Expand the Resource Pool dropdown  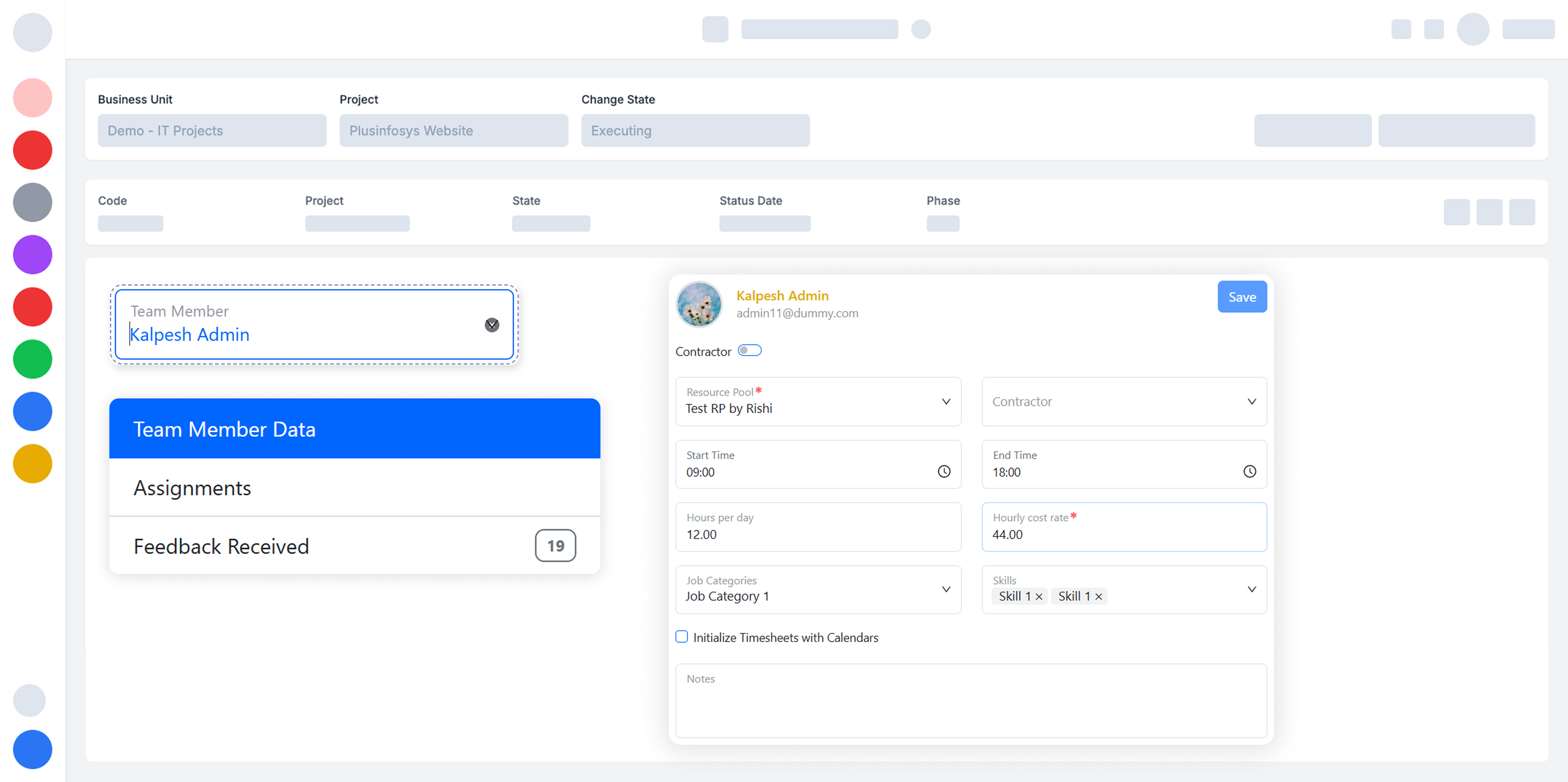[946, 402]
